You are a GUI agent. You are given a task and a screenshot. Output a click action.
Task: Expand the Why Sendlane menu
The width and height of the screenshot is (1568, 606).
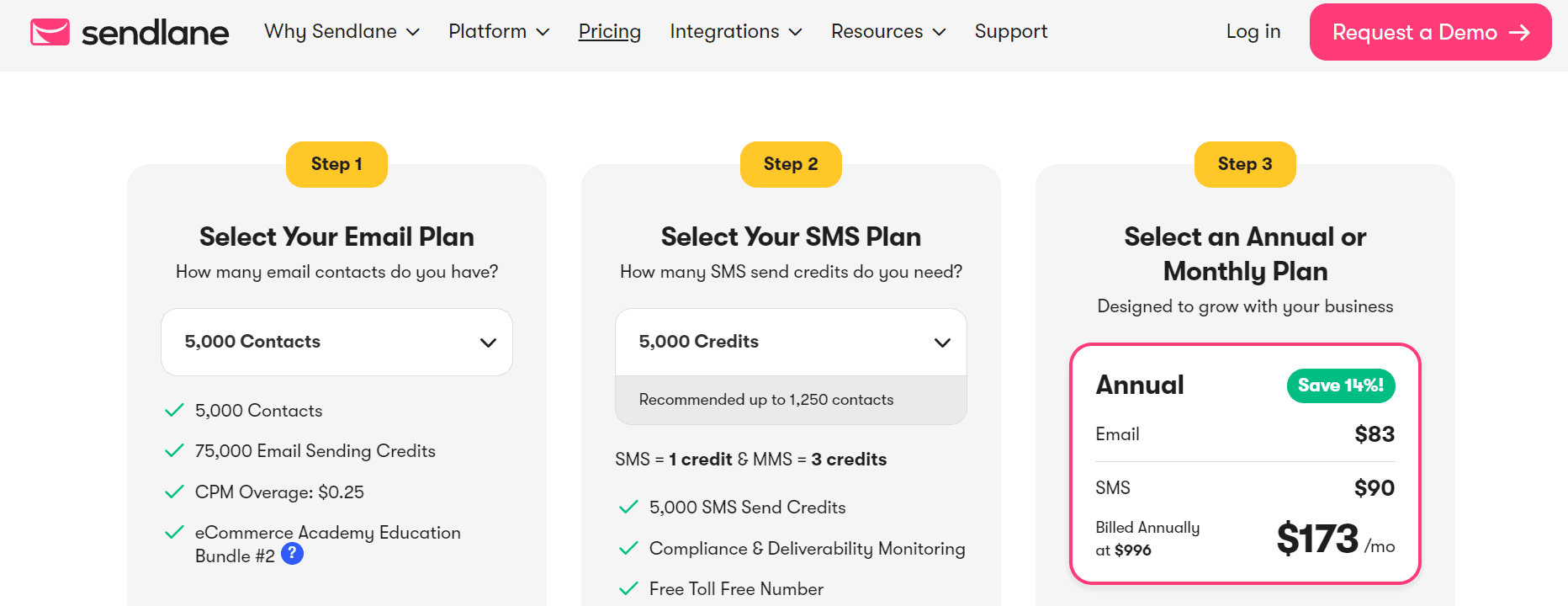point(342,32)
